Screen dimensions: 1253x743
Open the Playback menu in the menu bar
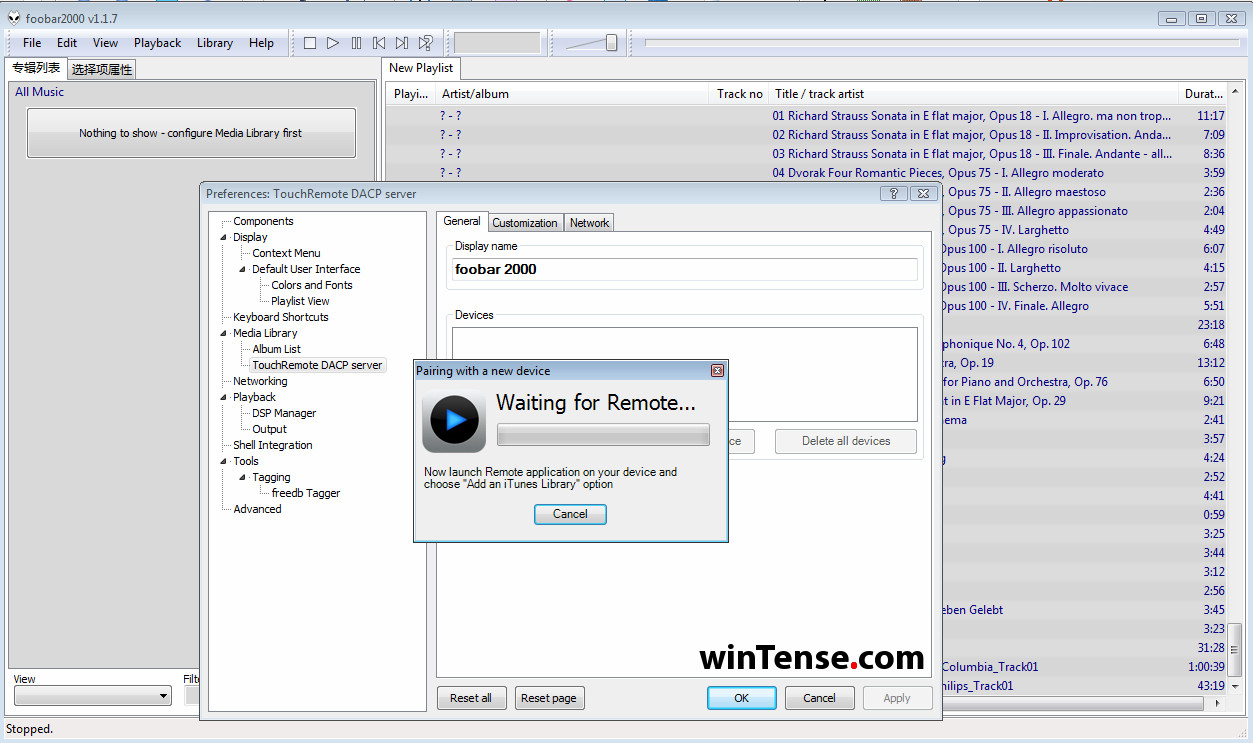click(158, 43)
